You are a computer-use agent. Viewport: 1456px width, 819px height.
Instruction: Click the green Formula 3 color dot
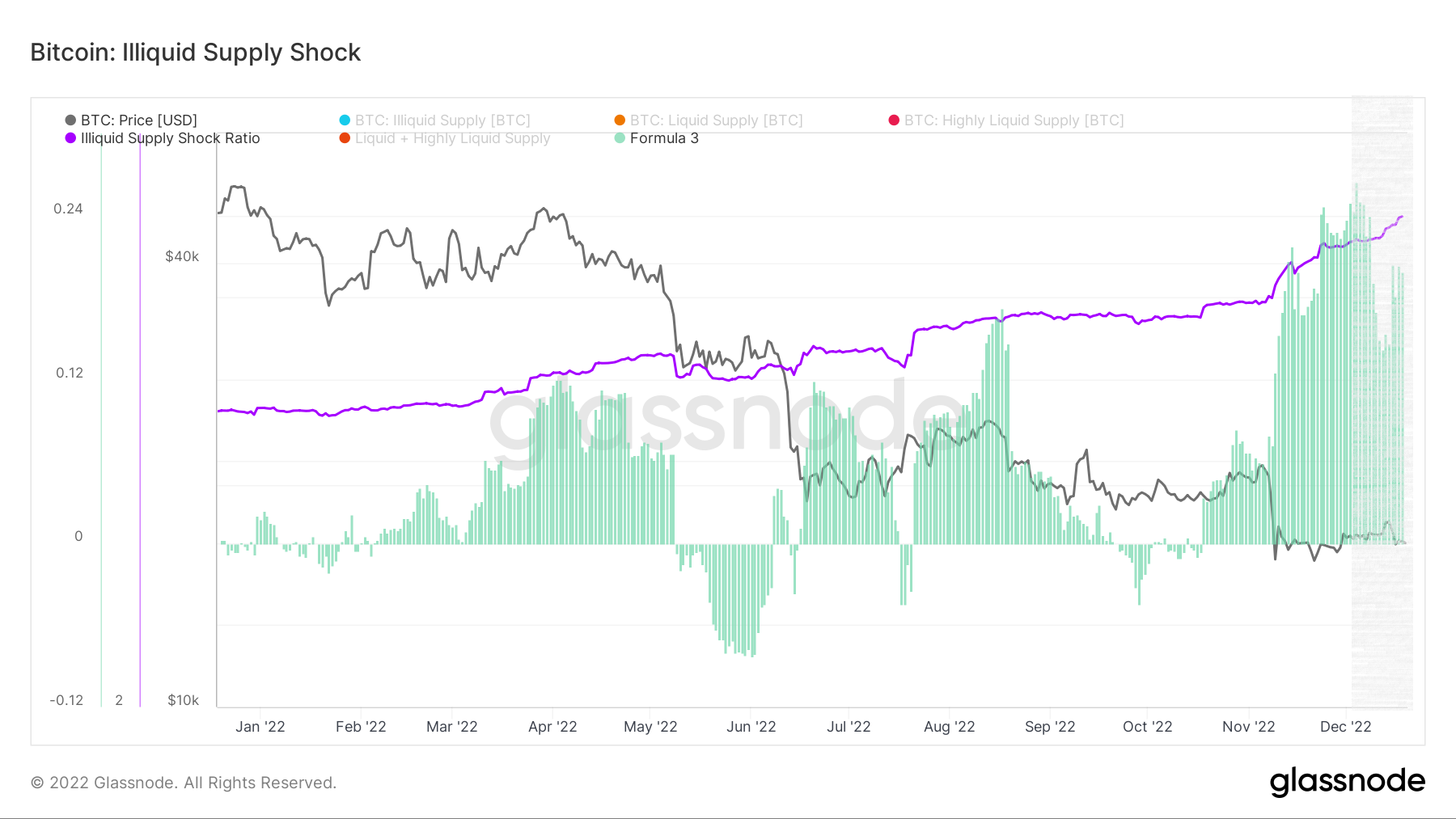coord(620,138)
